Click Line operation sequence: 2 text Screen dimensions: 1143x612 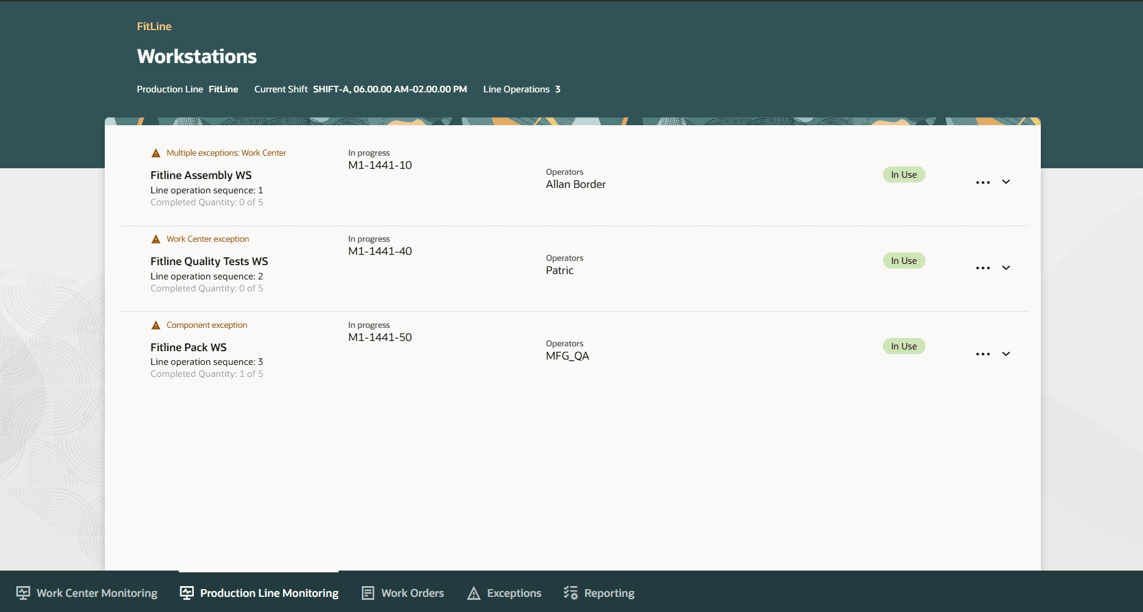(206, 276)
